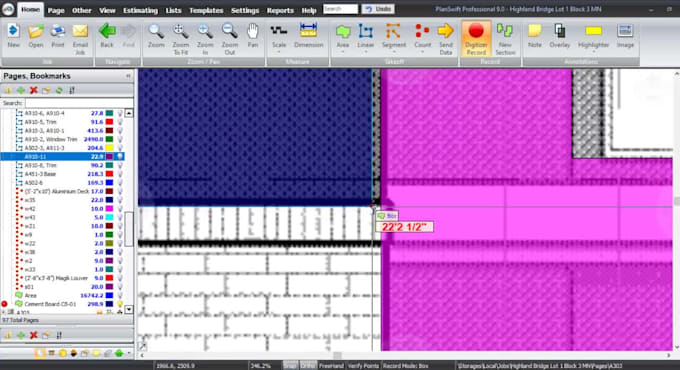This screenshot has width=680, height=370.
Task: Click red X delete in Pages toolbar
Action: [33, 90]
